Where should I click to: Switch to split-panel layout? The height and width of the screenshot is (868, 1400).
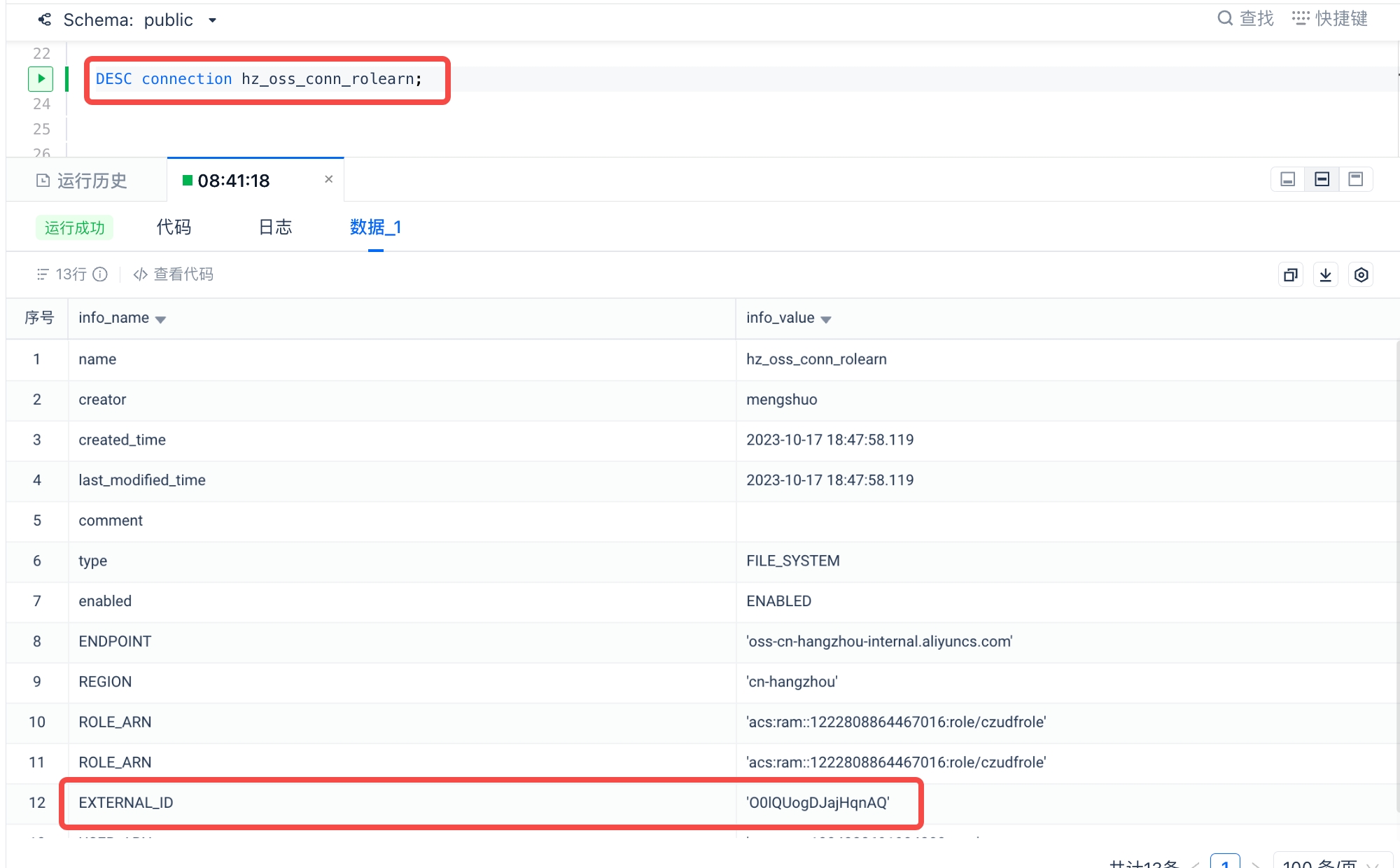point(1322,179)
